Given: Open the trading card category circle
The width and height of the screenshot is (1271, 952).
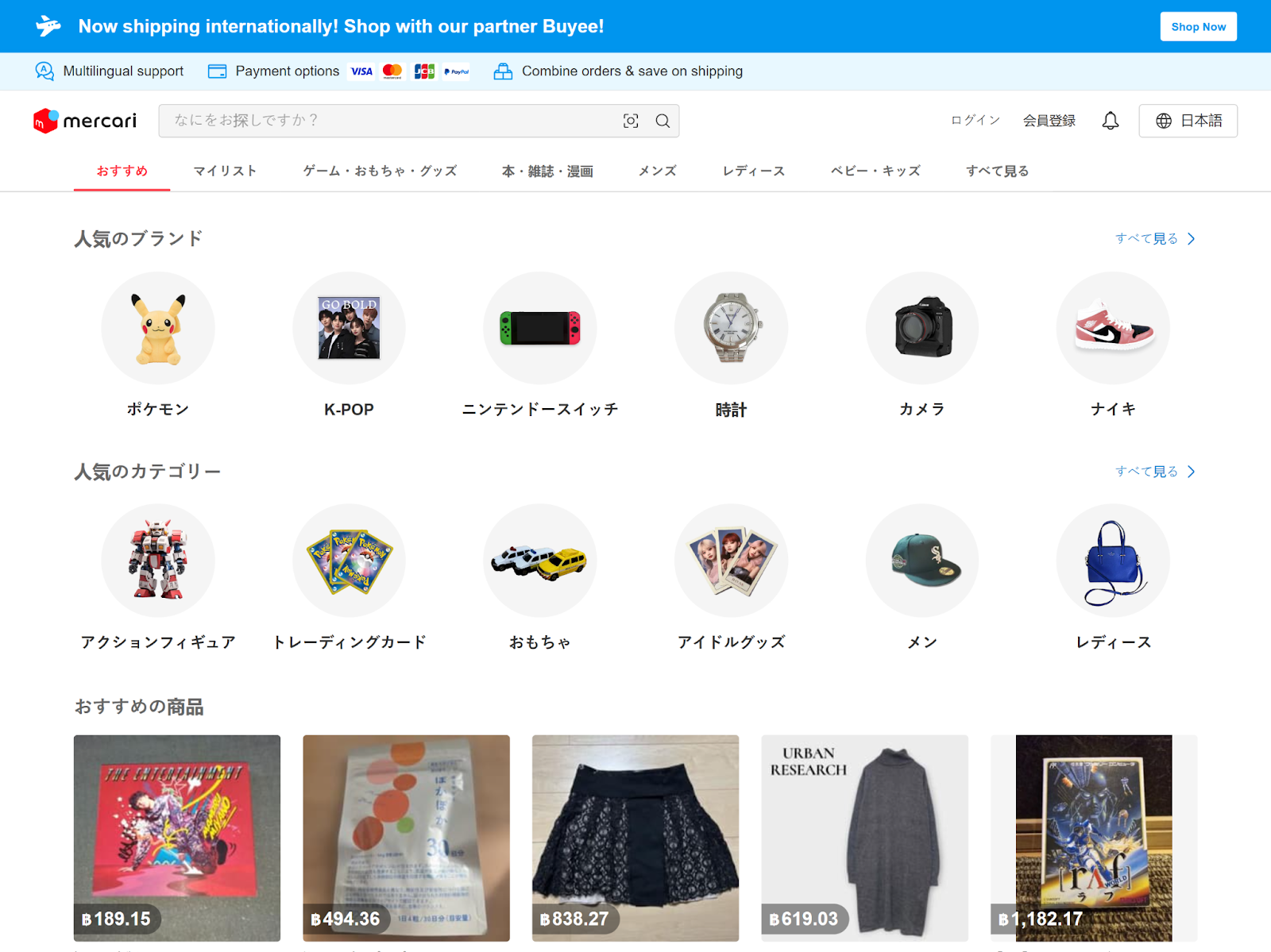Looking at the screenshot, I should [x=349, y=561].
